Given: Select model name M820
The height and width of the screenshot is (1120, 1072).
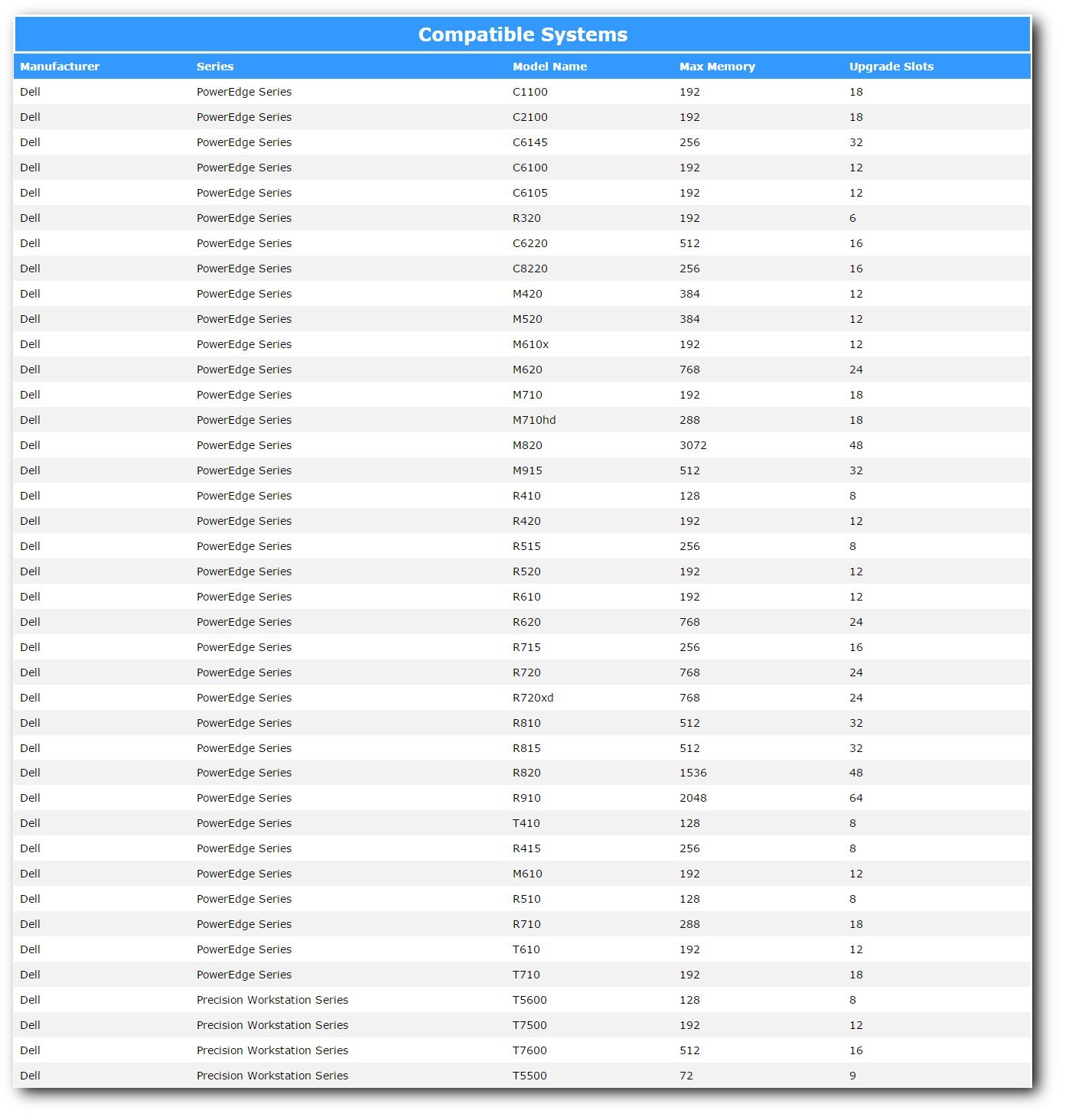Looking at the screenshot, I should click(x=527, y=445).
